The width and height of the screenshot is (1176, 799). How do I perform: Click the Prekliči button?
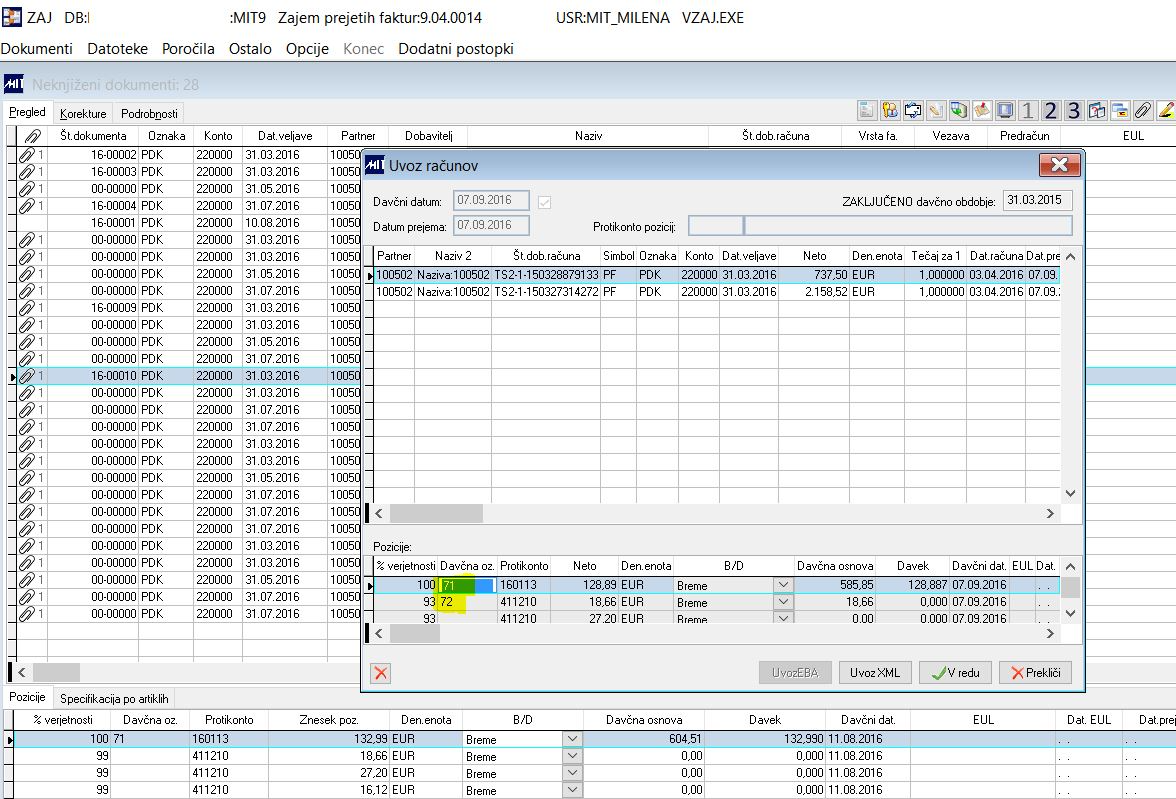(x=1035, y=673)
